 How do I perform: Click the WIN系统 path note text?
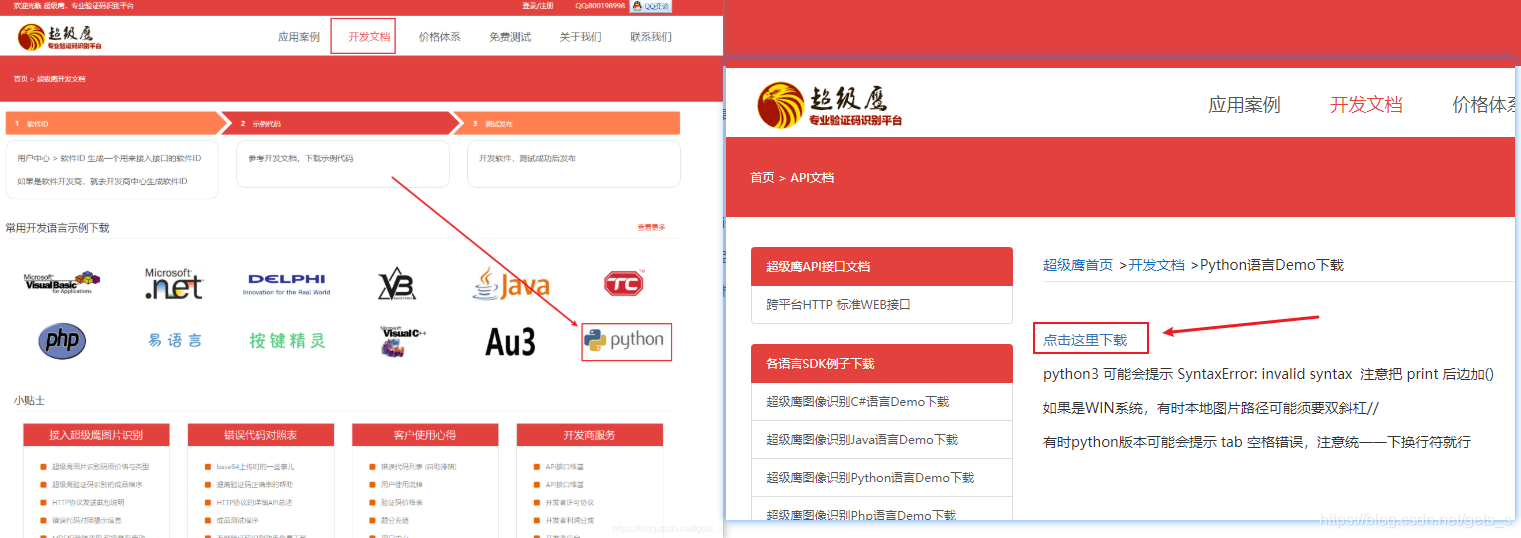pos(1211,408)
